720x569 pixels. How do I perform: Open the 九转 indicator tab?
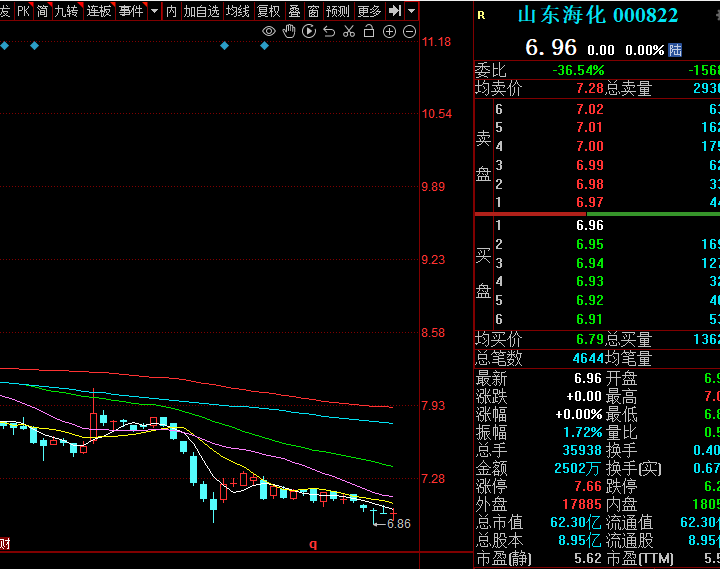(x=67, y=11)
